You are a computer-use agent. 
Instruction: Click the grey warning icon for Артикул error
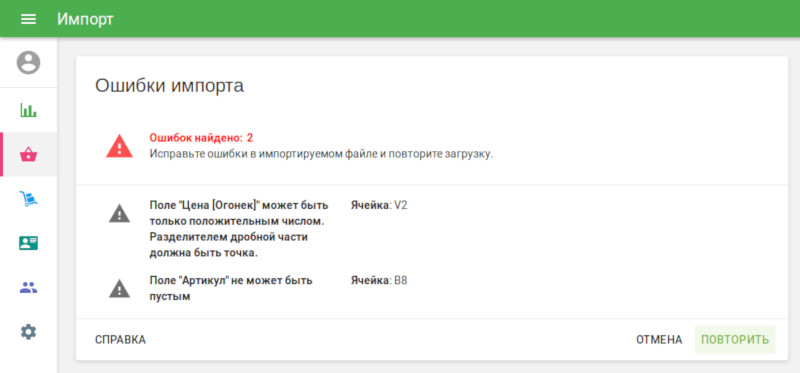coord(119,288)
